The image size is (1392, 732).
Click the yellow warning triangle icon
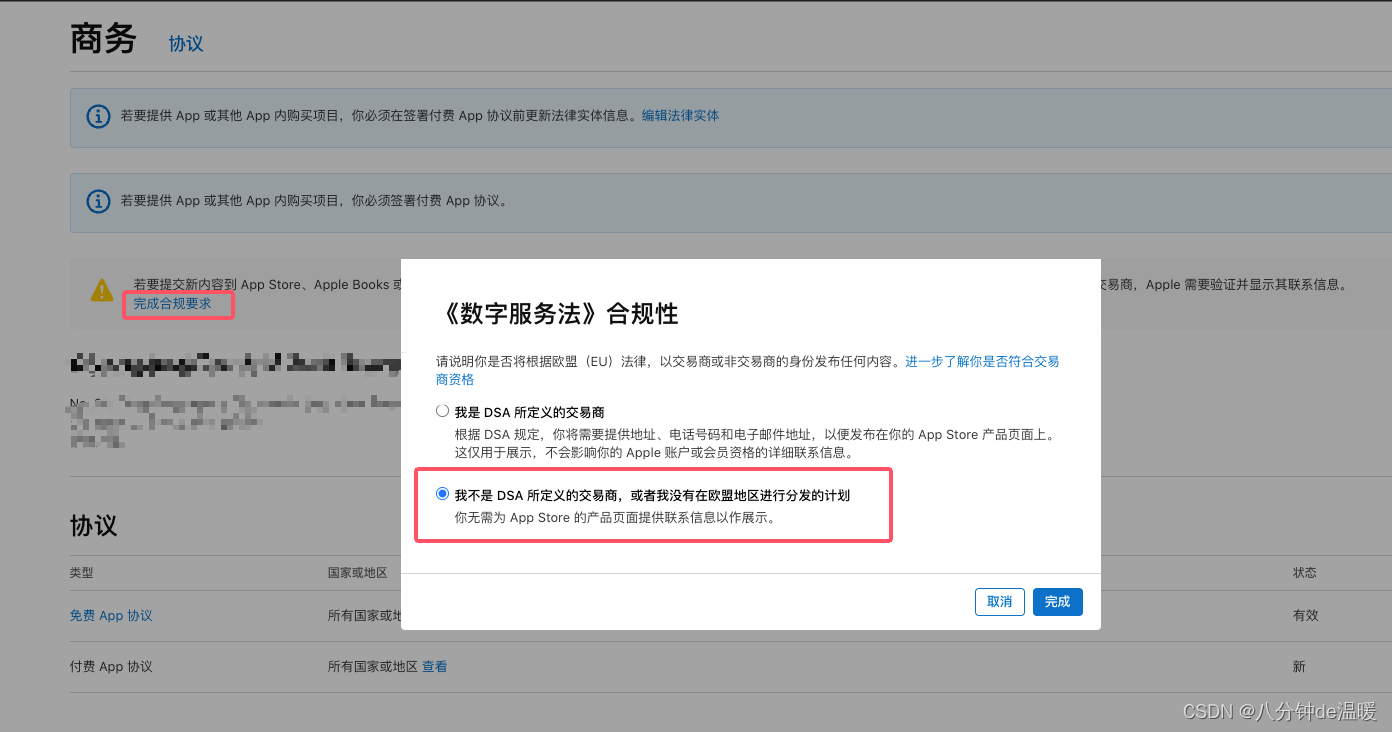click(102, 291)
